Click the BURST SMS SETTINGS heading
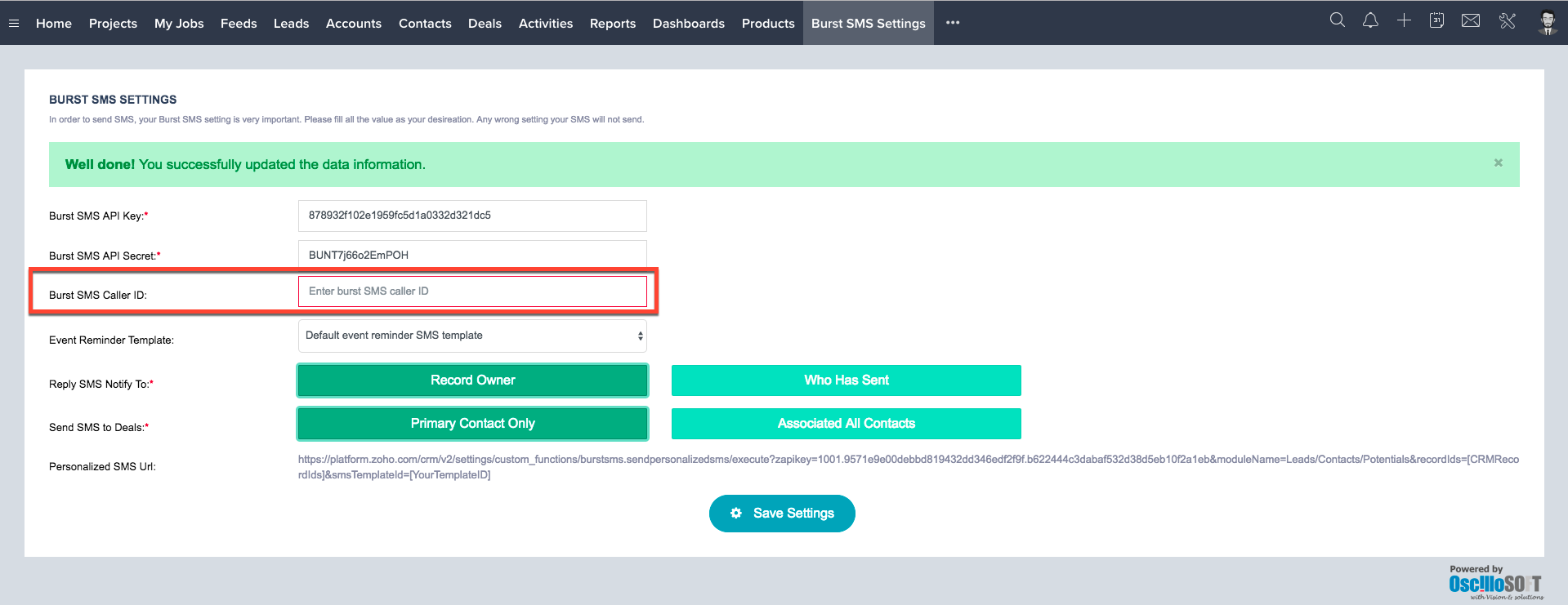1568x605 pixels. click(x=113, y=100)
